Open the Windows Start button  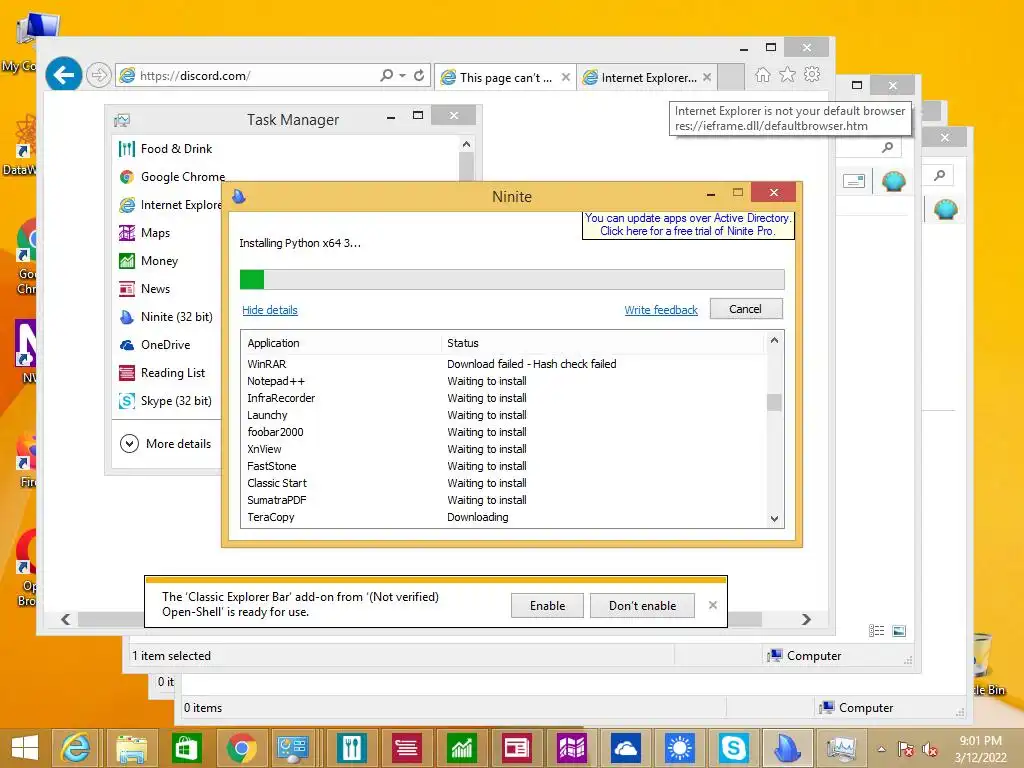[x=25, y=748]
